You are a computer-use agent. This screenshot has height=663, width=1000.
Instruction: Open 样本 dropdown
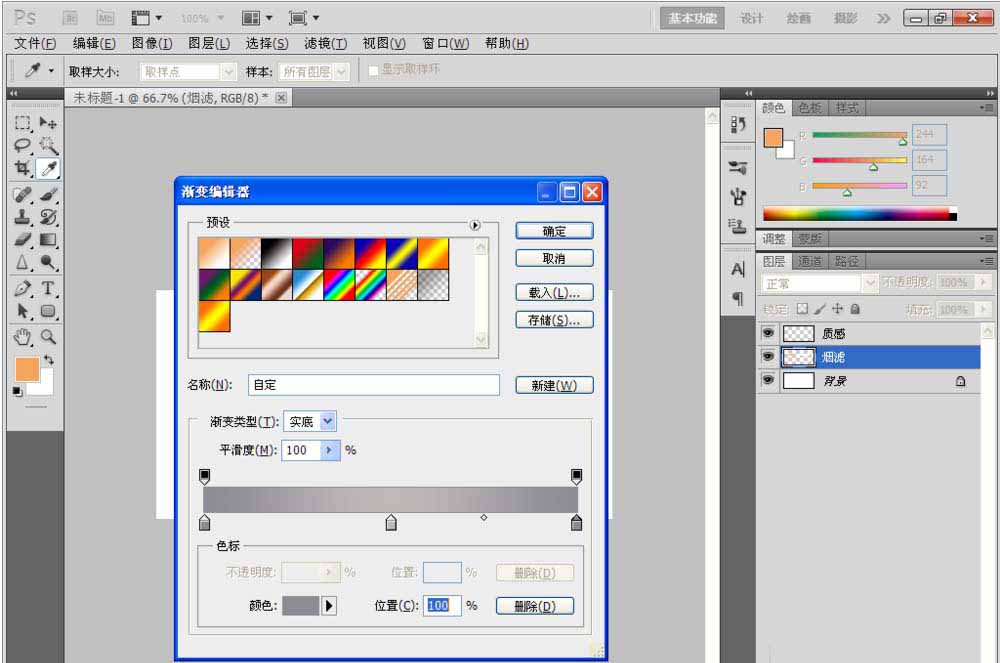point(342,72)
